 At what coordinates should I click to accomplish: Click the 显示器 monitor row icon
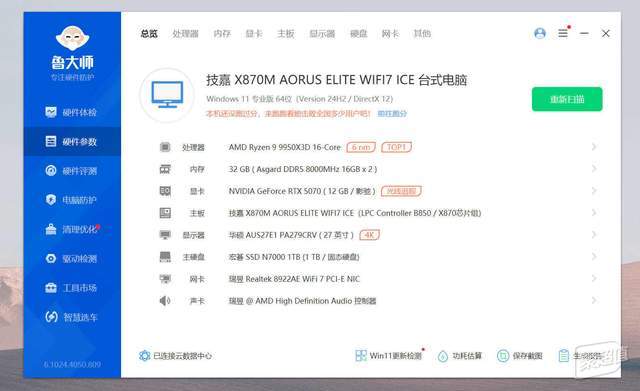click(165, 235)
